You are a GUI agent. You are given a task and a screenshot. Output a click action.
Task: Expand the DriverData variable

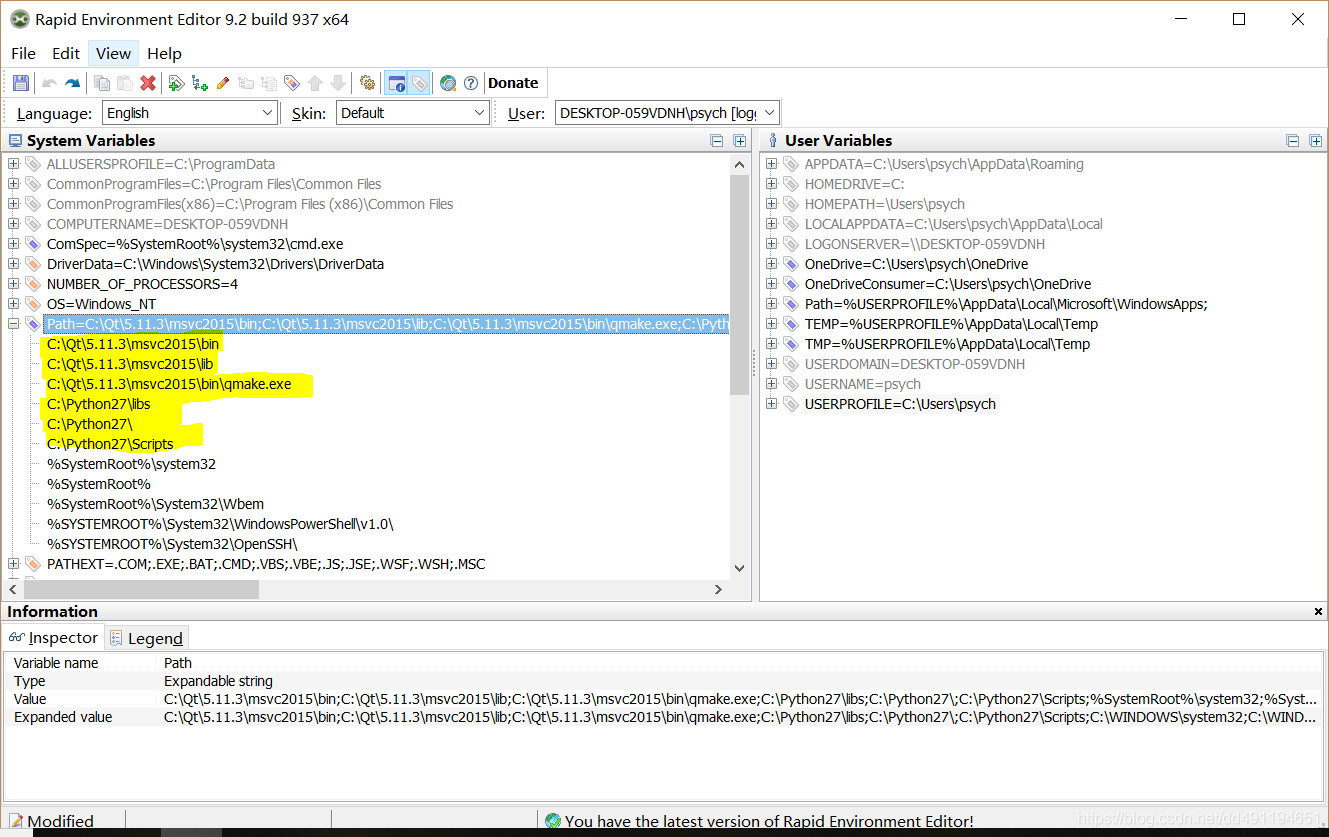point(13,264)
